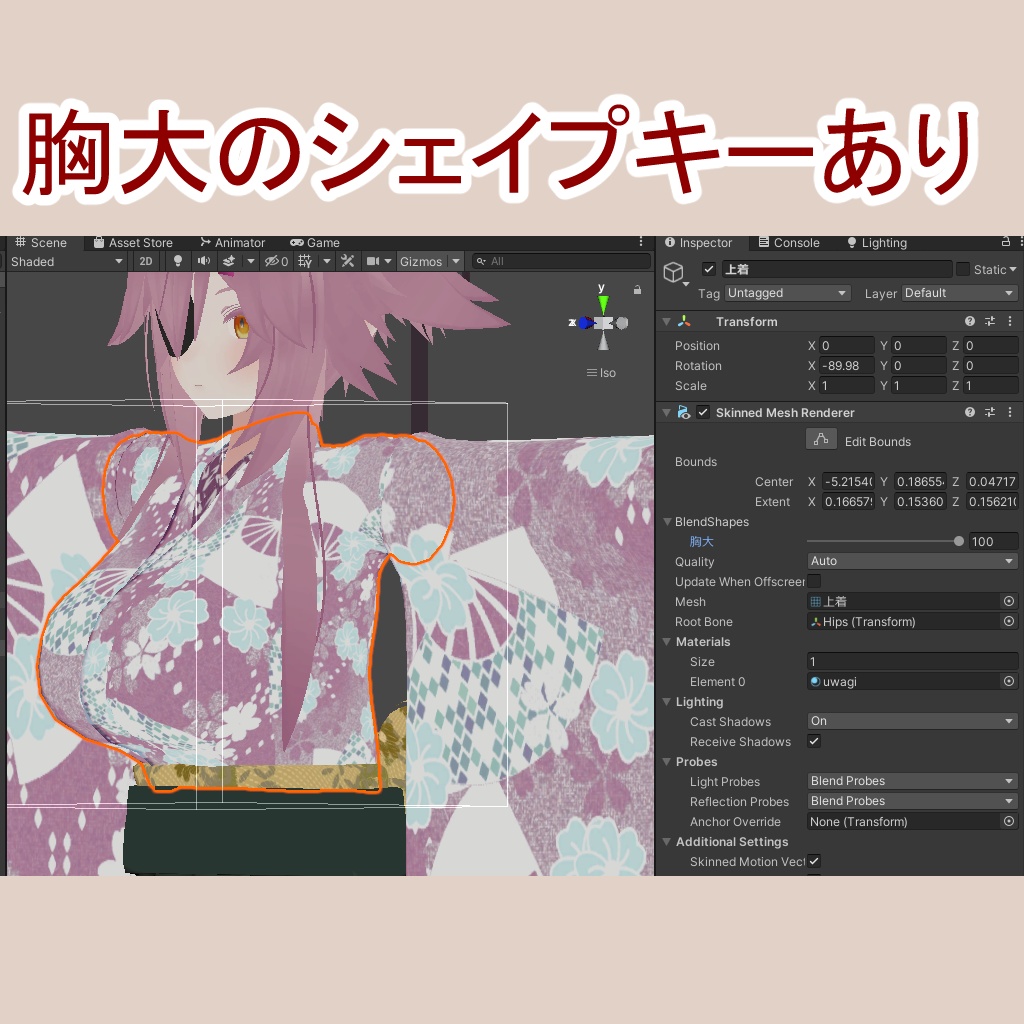Click the green Y axis gizmo cone
1024x1024 pixels.
coord(603,303)
